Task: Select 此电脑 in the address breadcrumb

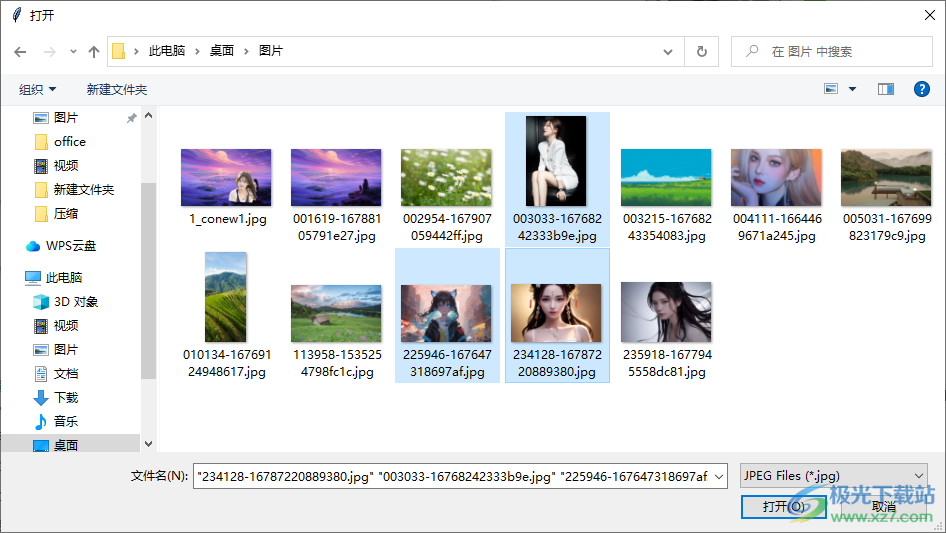Action: click(167, 51)
